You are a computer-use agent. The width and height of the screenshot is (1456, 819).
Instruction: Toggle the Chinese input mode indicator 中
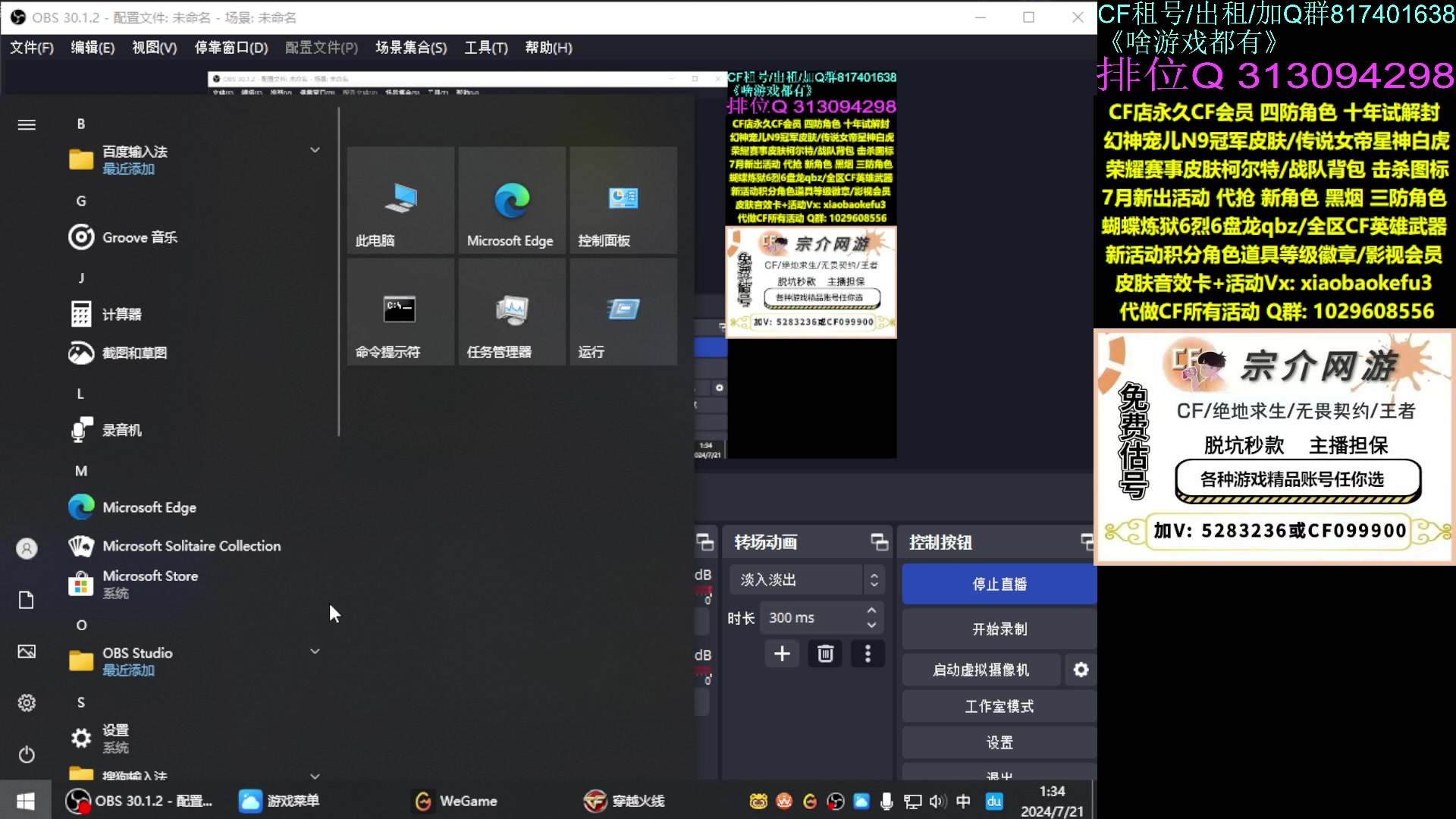(x=963, y=802)
